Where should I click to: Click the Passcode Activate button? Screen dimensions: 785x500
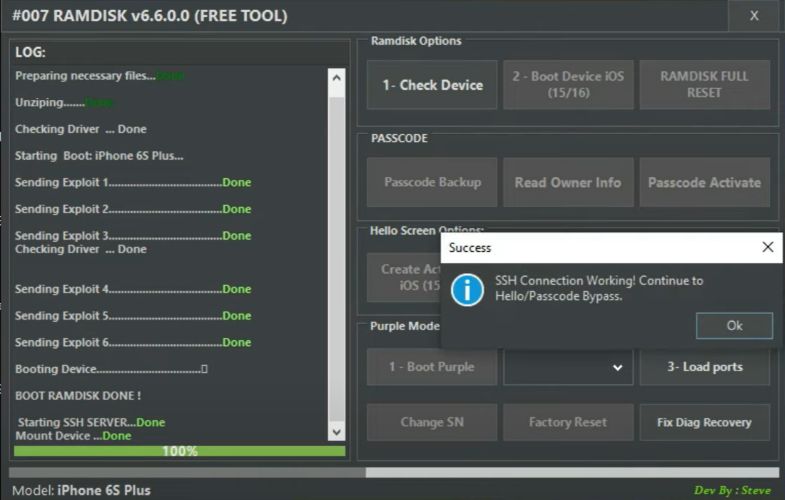(x=704, y=183)
